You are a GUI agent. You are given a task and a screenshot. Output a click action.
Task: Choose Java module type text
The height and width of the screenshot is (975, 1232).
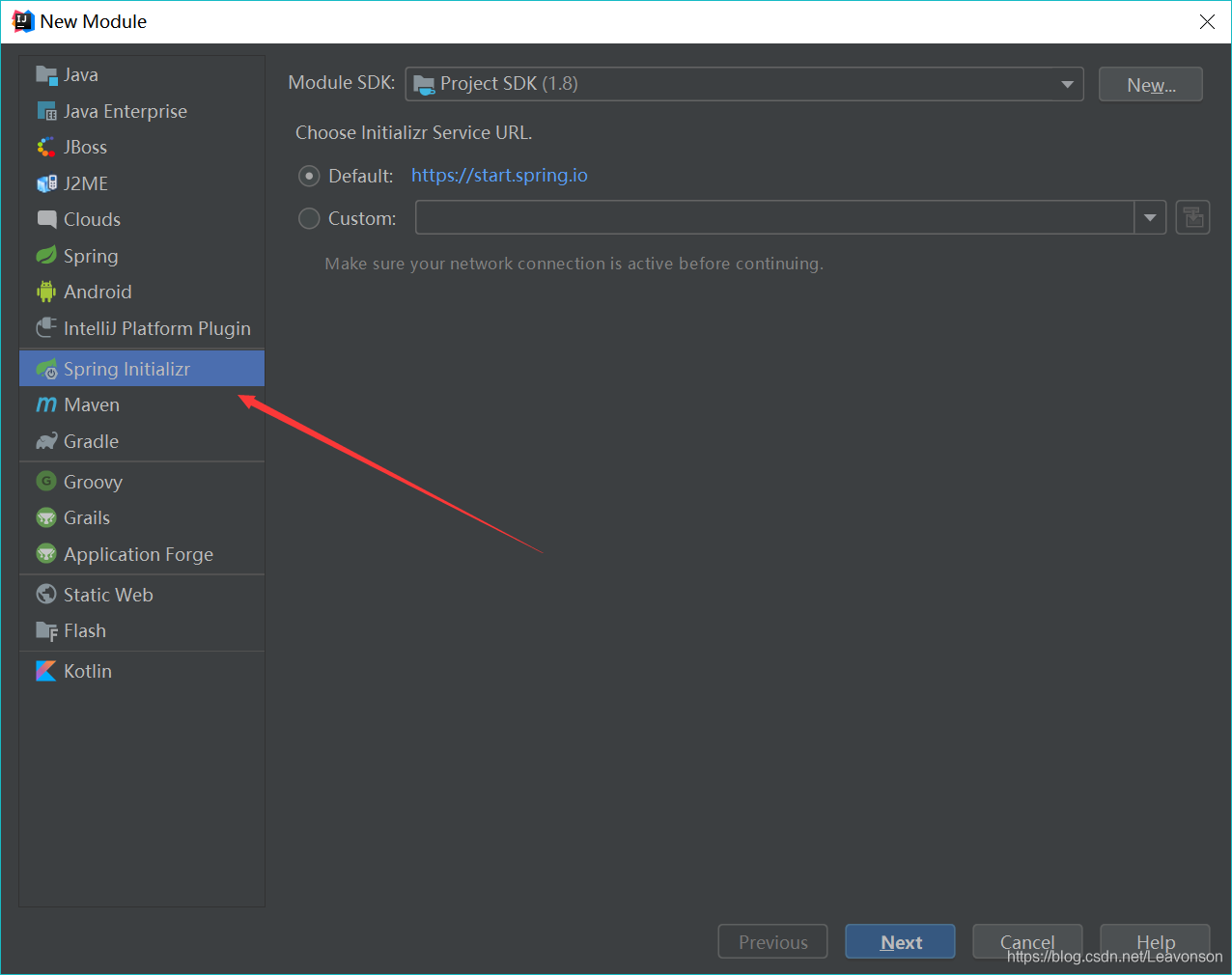[81, 75]
